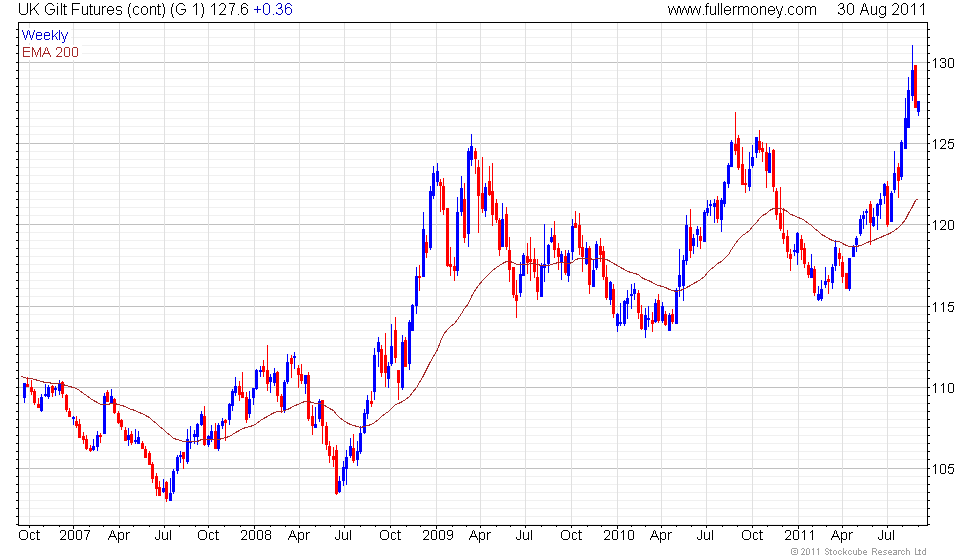
Task: Click the 105 price axis label
Action: coord(943,469)
